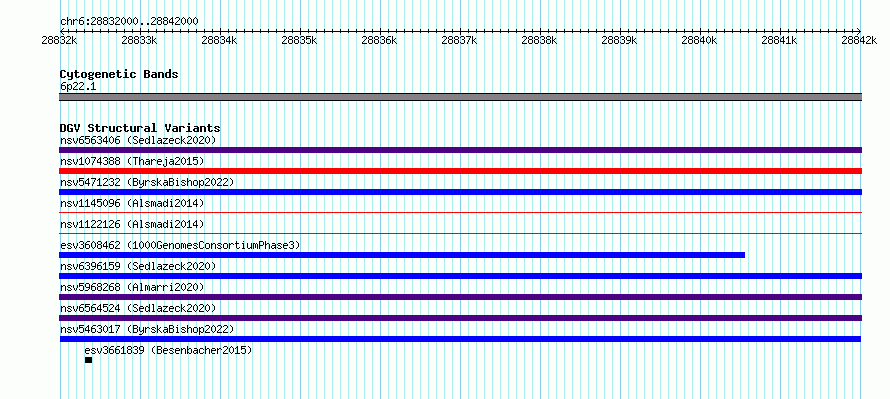Click the chr6:28832000..28842000 region label

point(129,22)
